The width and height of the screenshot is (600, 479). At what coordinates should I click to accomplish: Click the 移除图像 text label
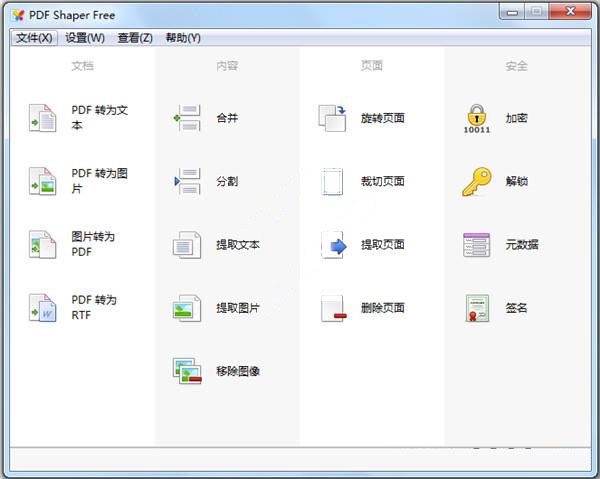238,371
